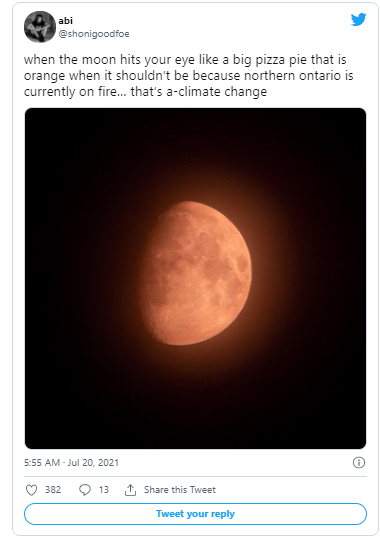Open the 5:55 AM Jul 20, 2021 timestamp
This screenshot has width=380, height=540.
pos(71,463)
